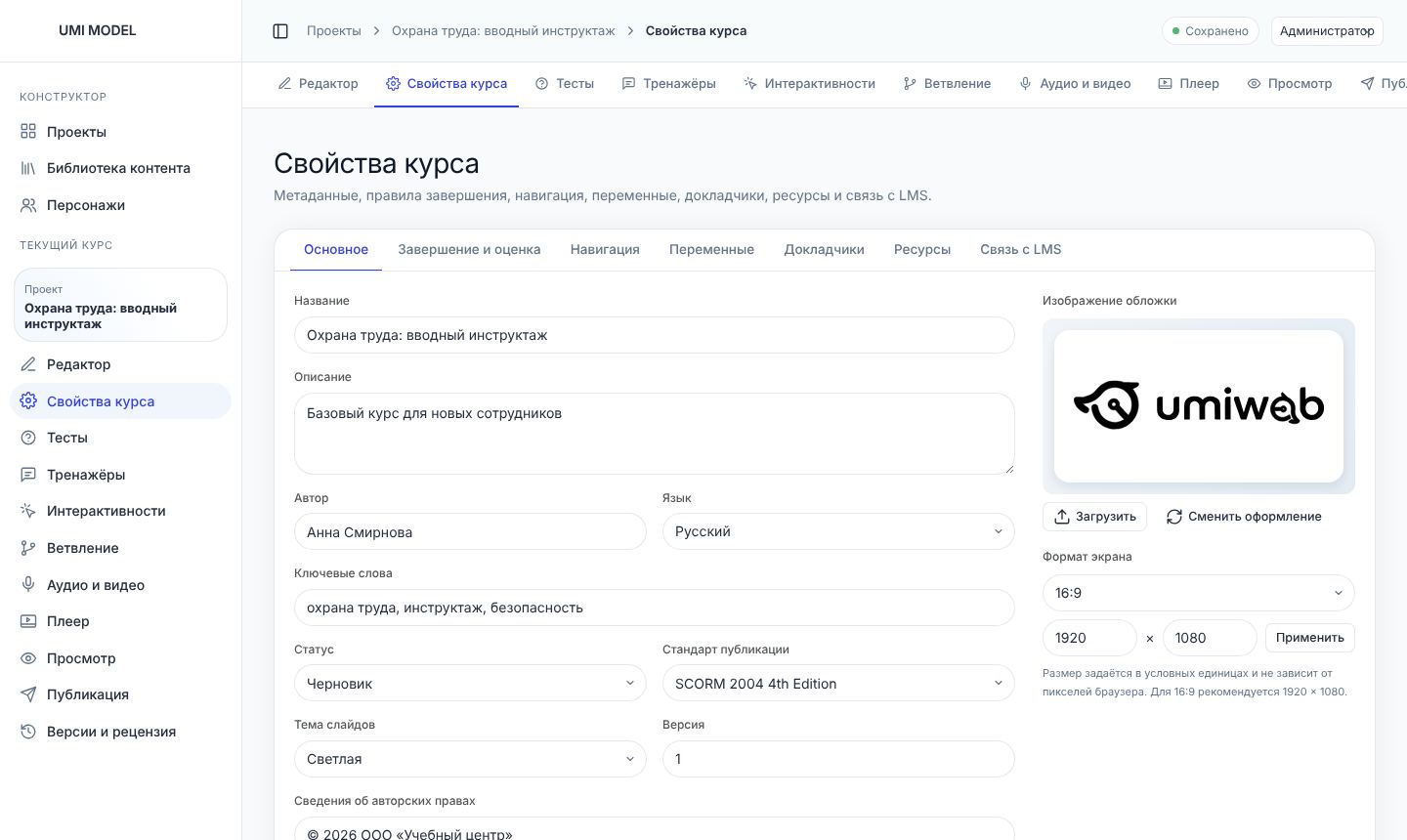1407x840 pixels.
Task: Open Версии и рецензия in sidebar
Action: click(120, 732)
